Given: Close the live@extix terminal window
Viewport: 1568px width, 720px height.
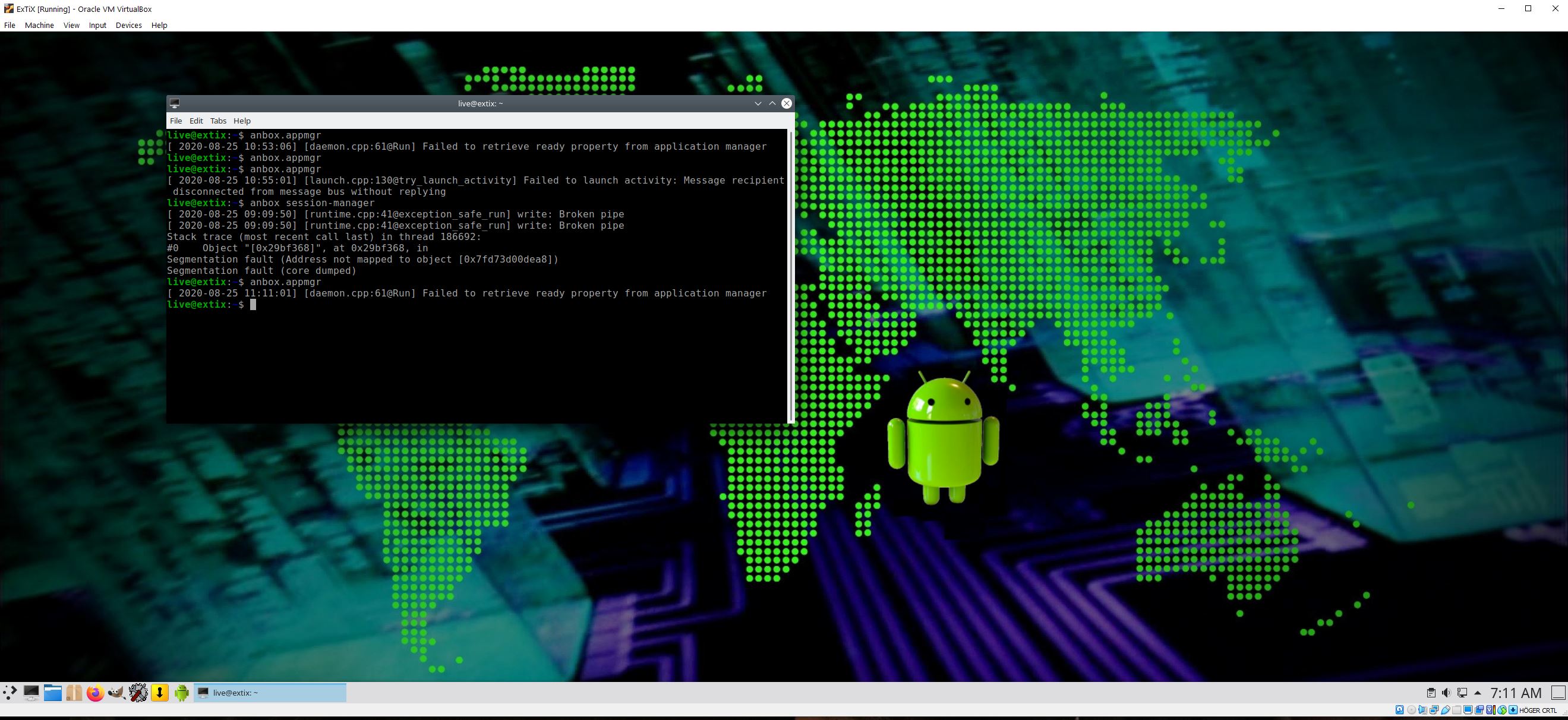Looking at the screenshot, I should [787, 103].
